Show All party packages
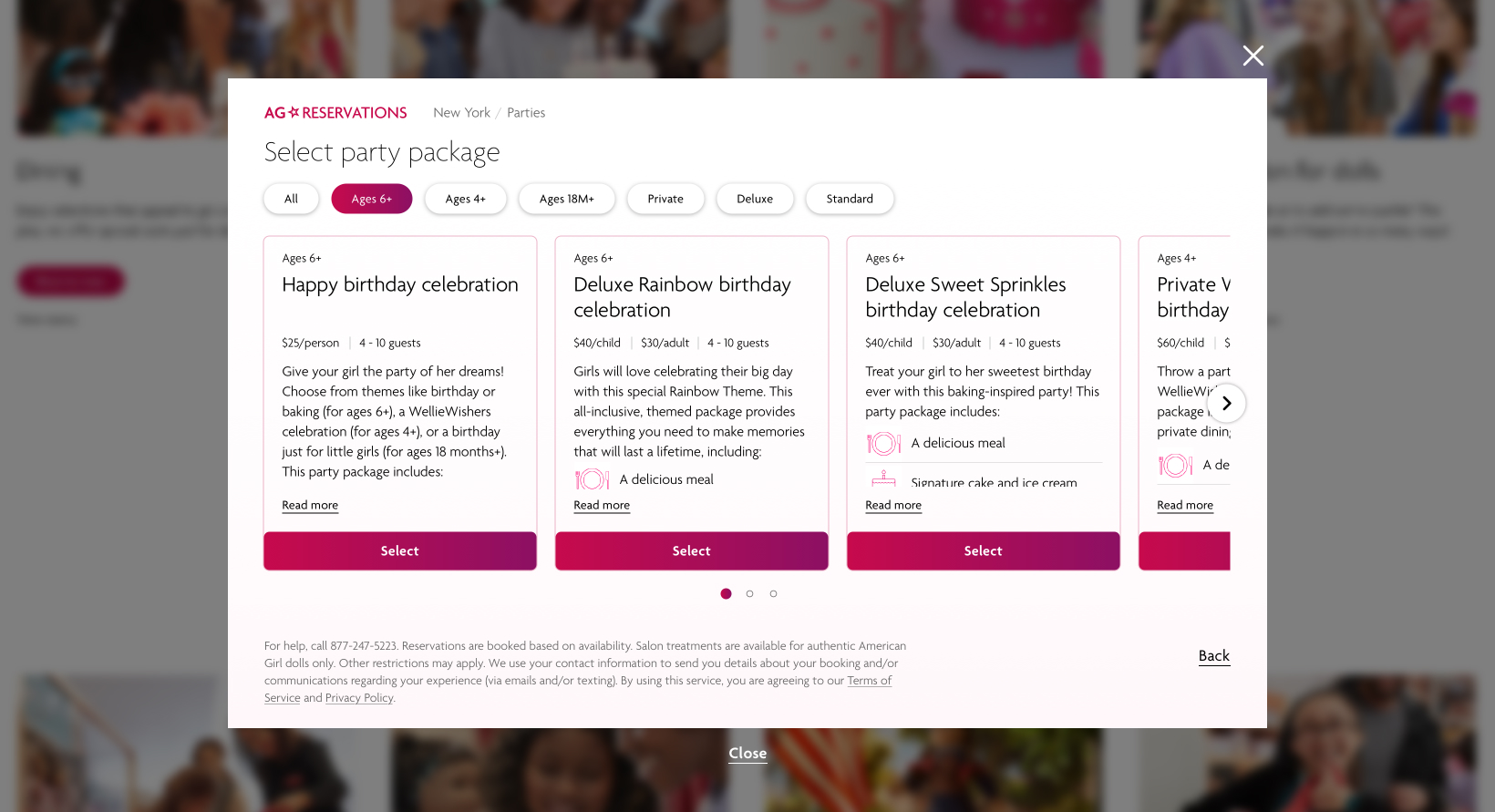The image size is (1495, 812). tap(291, 199)
